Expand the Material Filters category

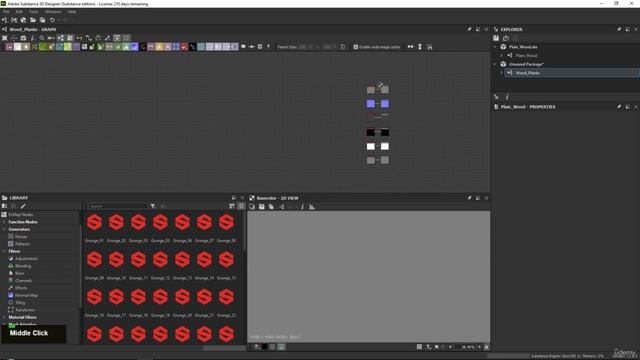[4, 317]
